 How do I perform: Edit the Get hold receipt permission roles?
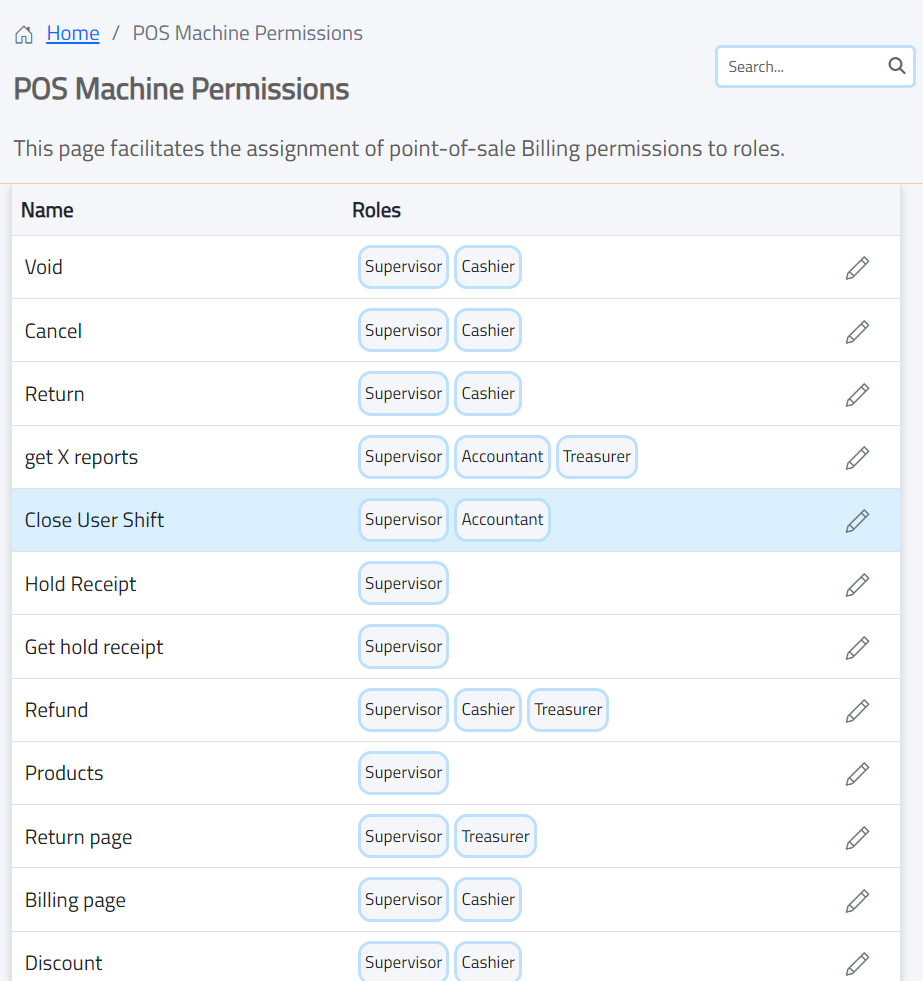[x=857, y=647]
